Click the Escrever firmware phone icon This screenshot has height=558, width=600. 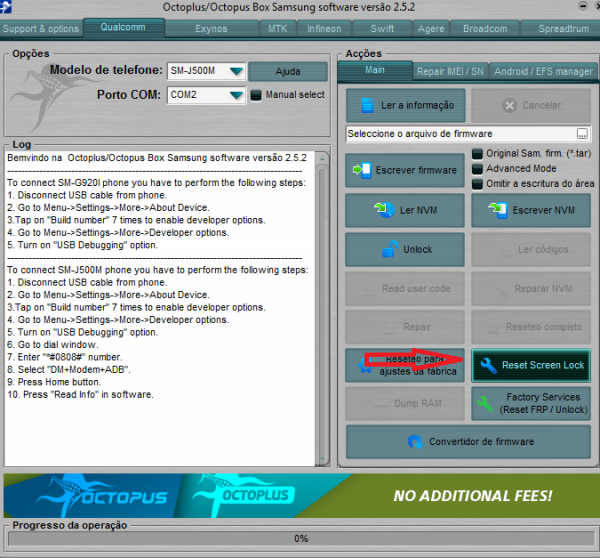click(362, 170)
